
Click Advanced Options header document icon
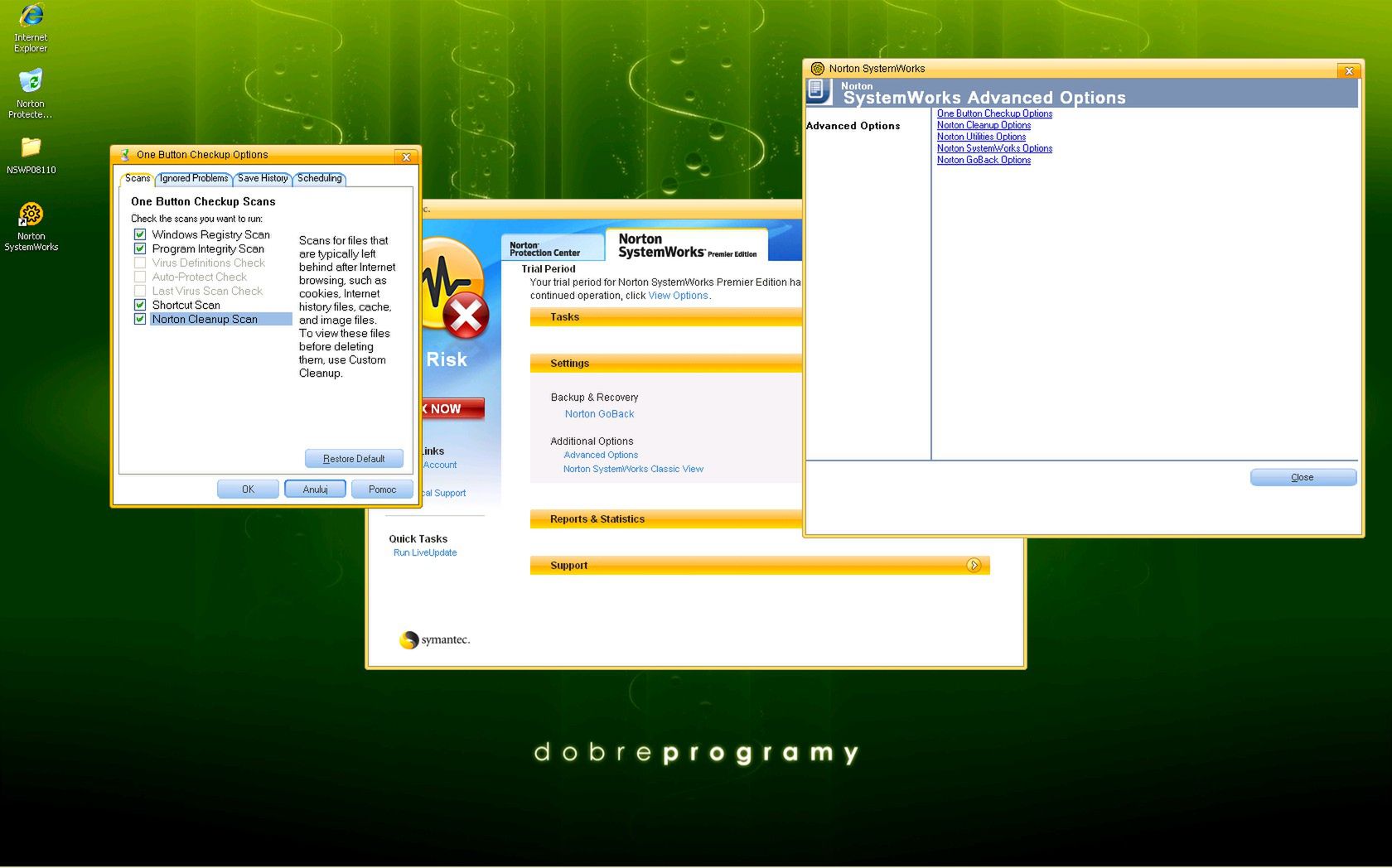(819, 91)
